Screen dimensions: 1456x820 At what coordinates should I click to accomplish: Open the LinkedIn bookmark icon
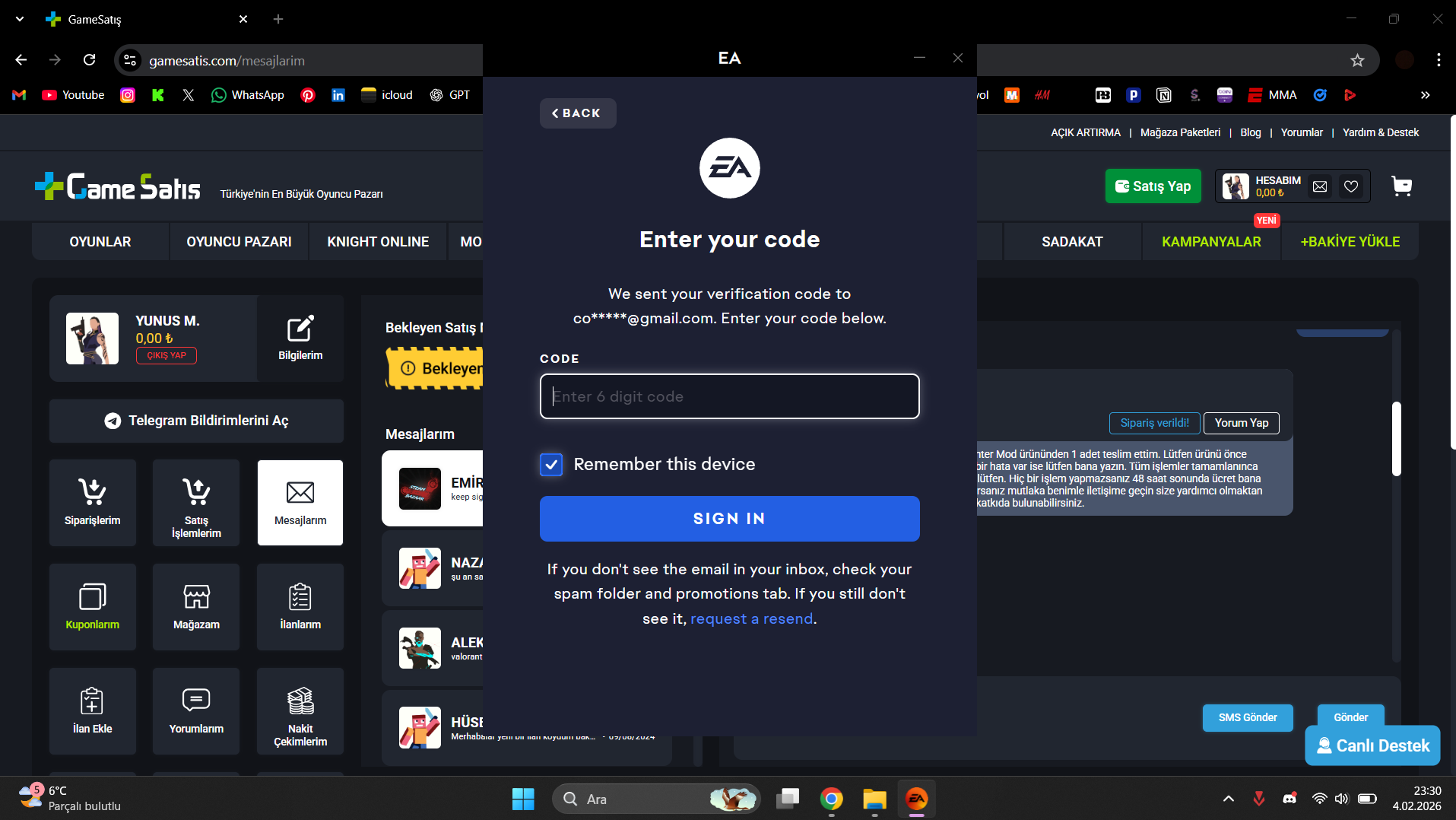(338, 95)
